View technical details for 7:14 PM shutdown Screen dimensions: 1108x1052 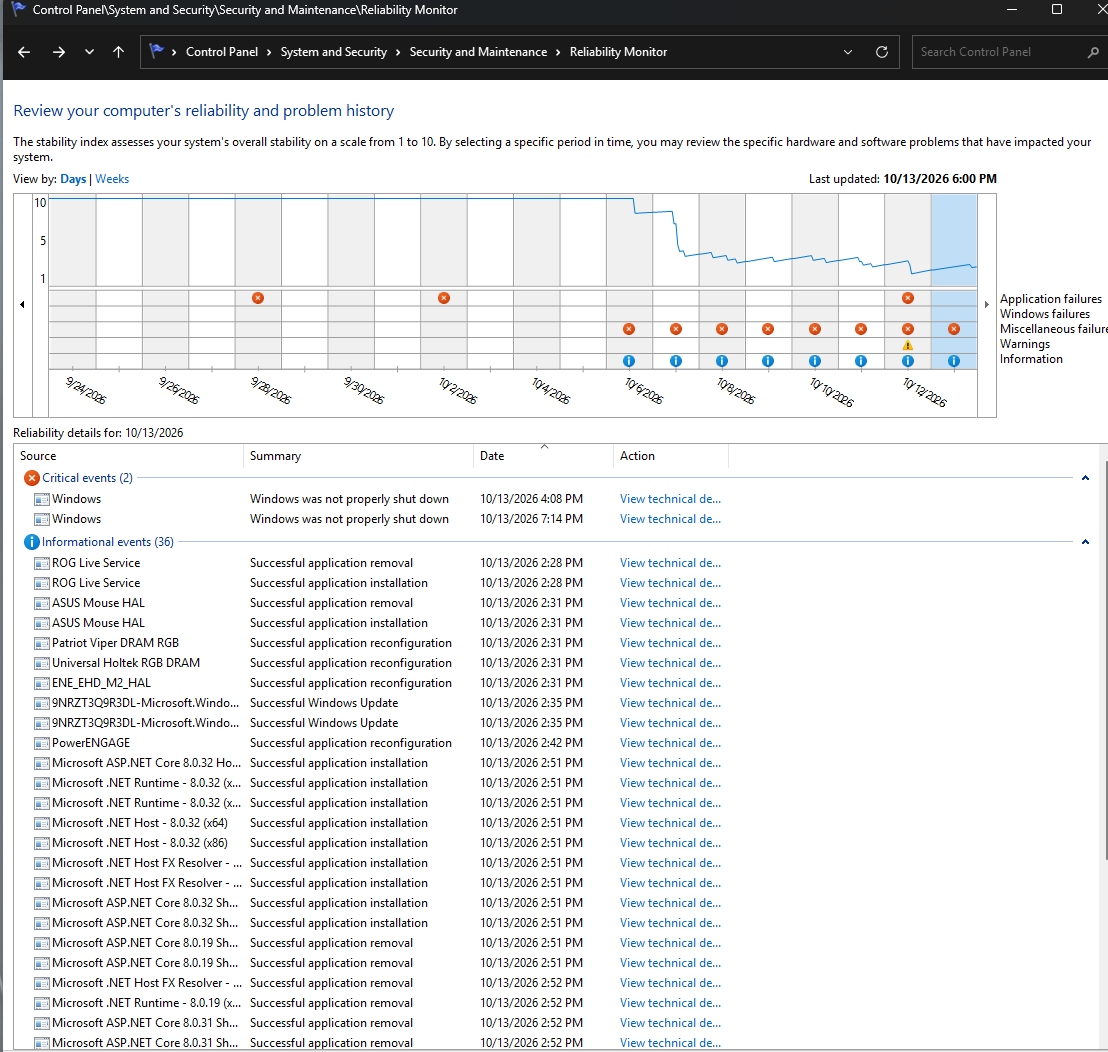coord(671,519)
